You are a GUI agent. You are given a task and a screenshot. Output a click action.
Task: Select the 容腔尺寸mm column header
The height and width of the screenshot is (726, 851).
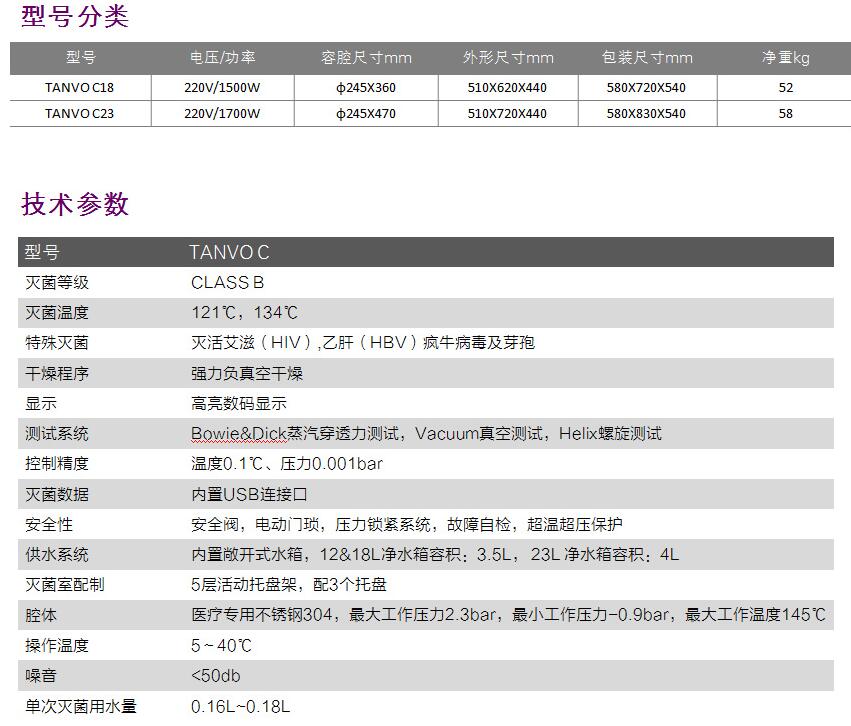[x=366, y=58]
